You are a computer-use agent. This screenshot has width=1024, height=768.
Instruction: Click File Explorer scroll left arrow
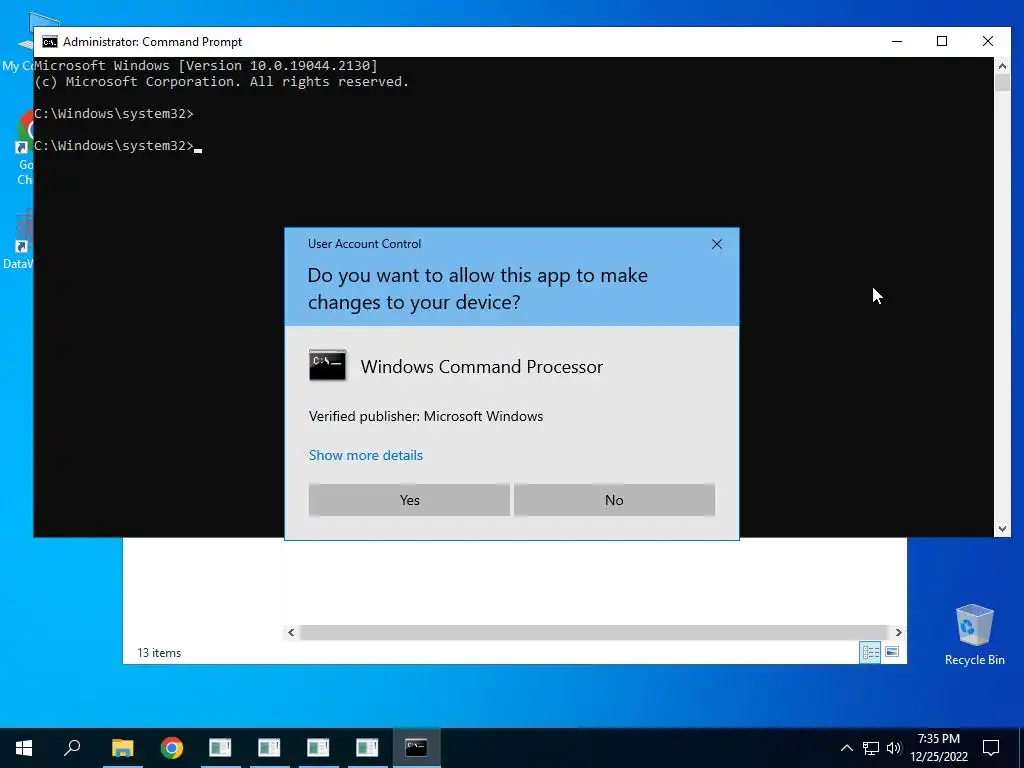291,632
